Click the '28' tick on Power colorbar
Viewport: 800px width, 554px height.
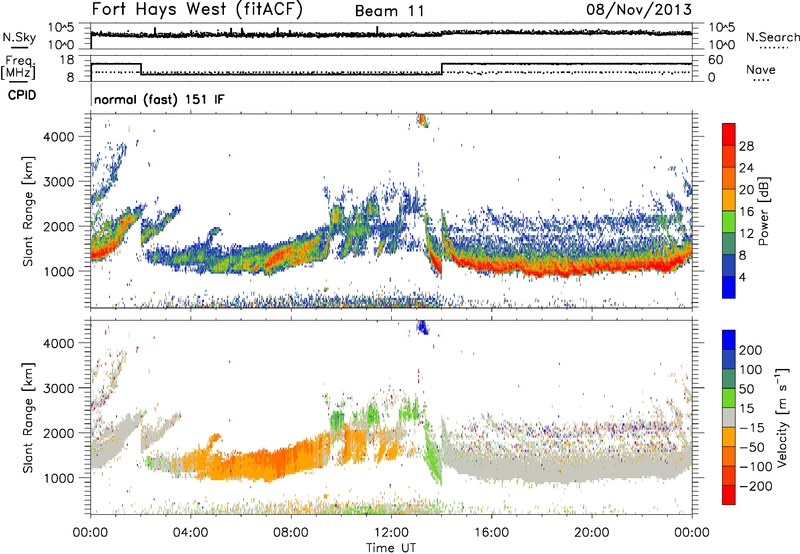tap(746, 146)
